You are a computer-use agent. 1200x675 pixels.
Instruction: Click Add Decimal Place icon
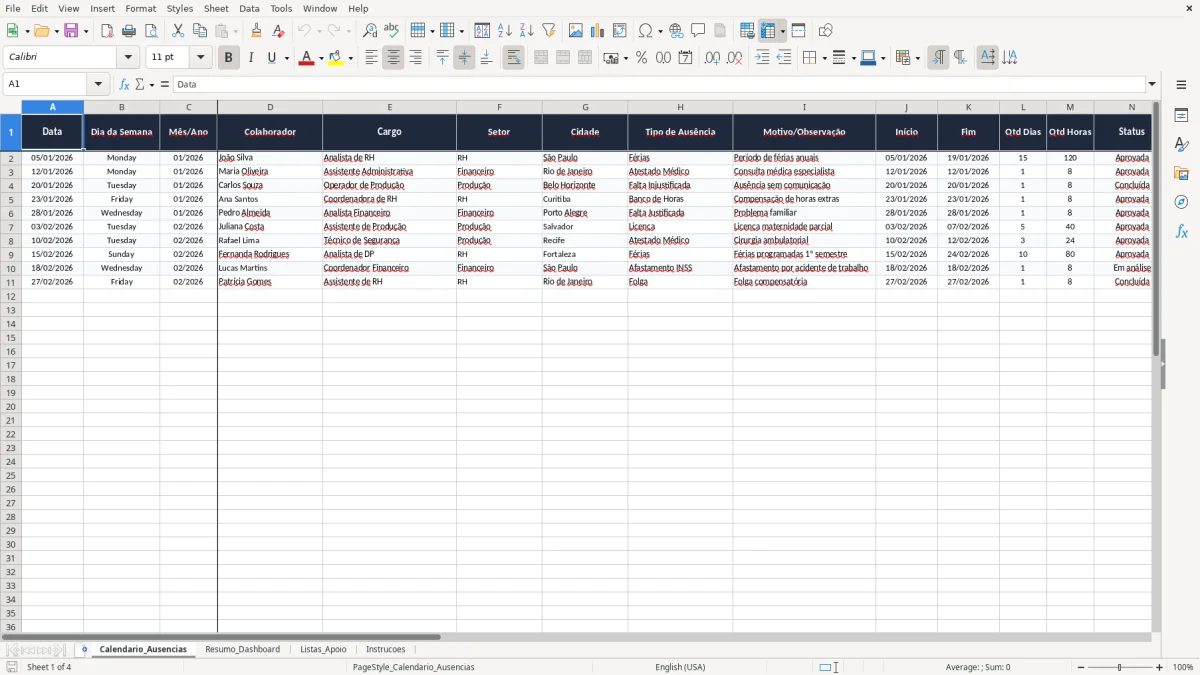pyautogui.click(x=713, y=58)
